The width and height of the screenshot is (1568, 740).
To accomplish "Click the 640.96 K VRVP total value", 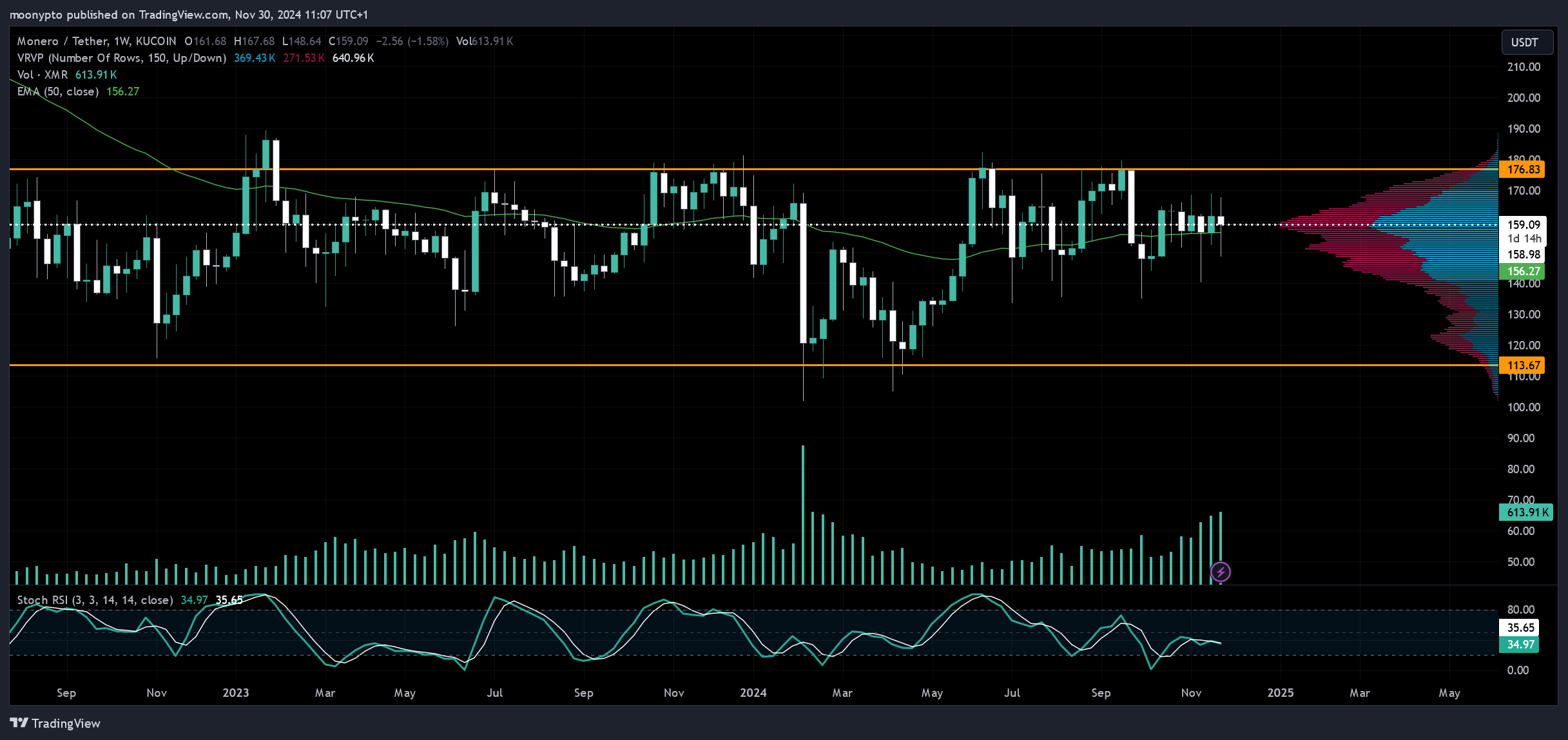I will point(353,58).
